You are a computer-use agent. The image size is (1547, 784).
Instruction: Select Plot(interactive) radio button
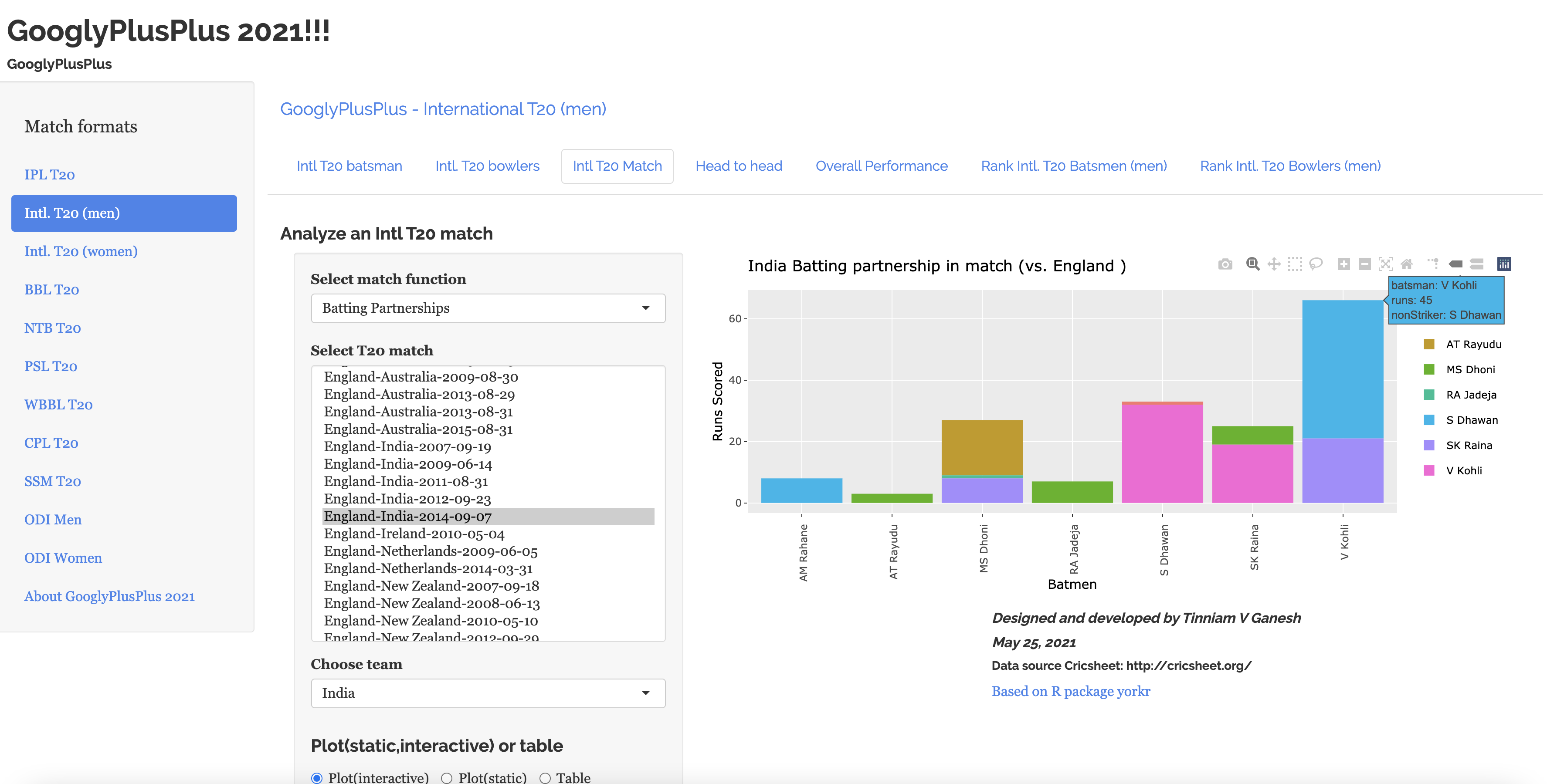(317, 778)
